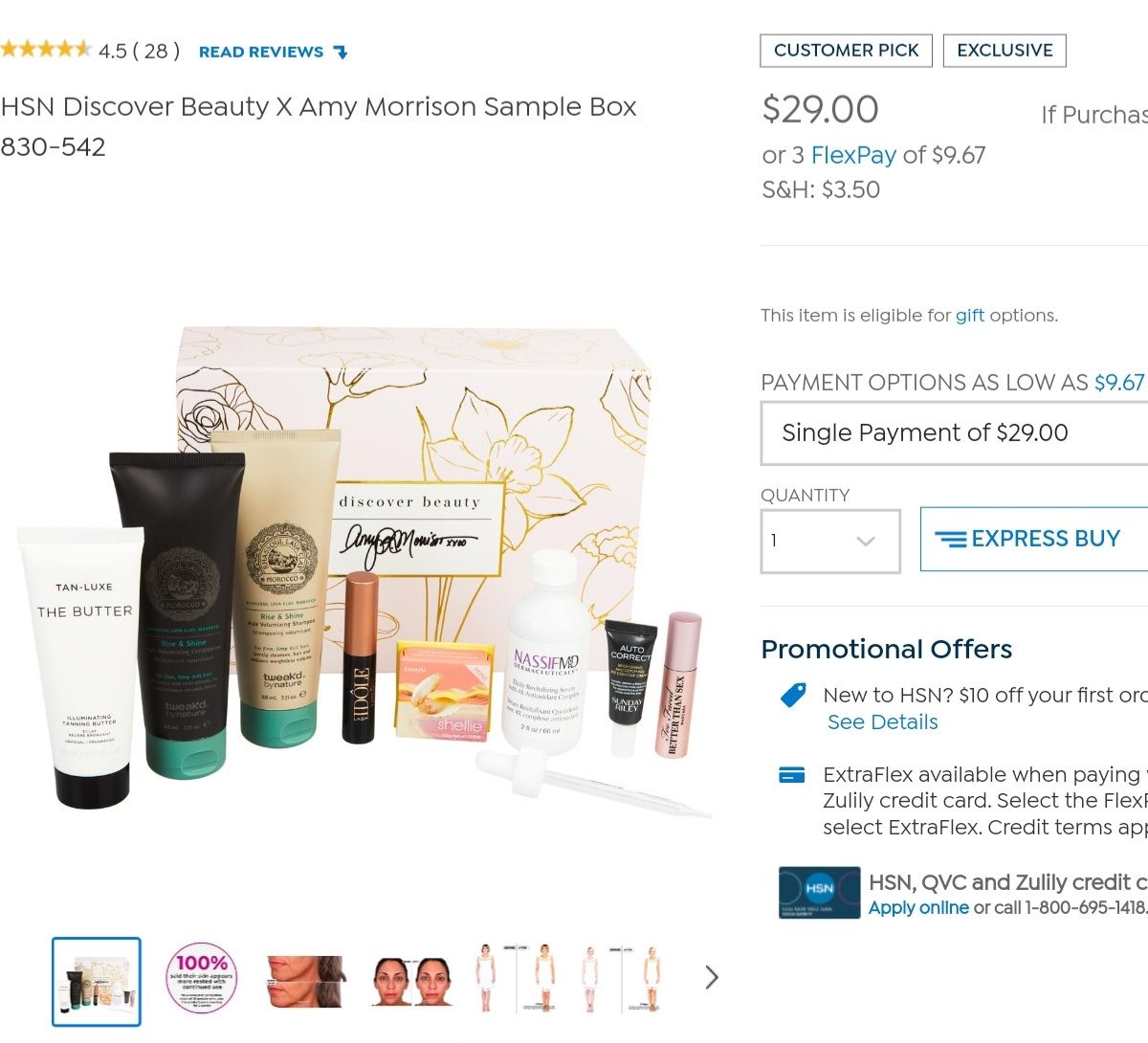
Task: Open the gift options link
Action: pos(970,315)
